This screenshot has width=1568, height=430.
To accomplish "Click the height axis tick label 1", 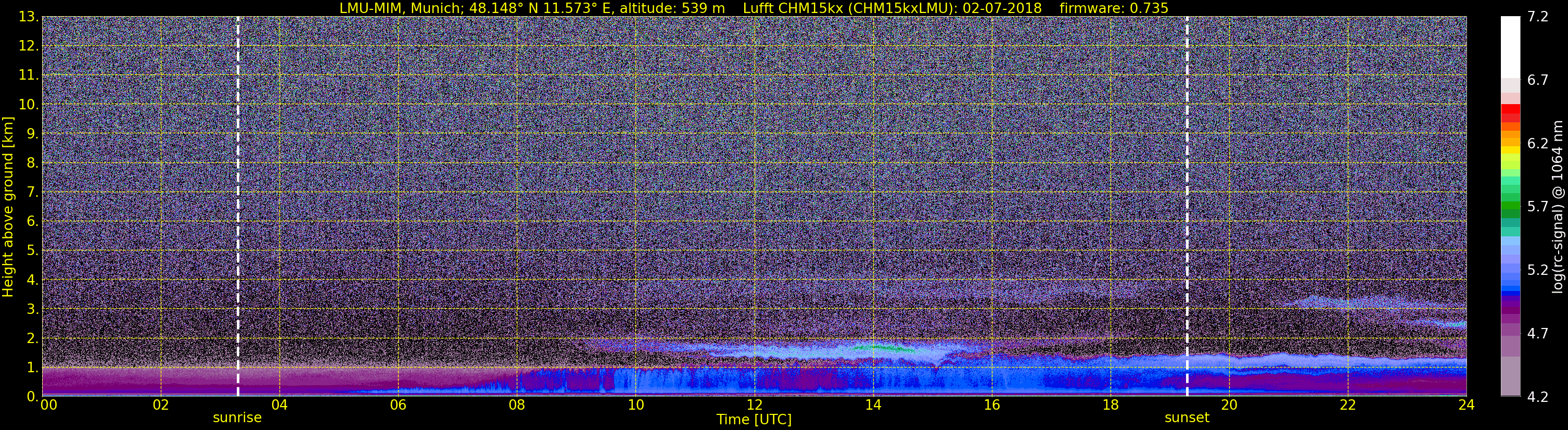I will click(x=32, y=367).
